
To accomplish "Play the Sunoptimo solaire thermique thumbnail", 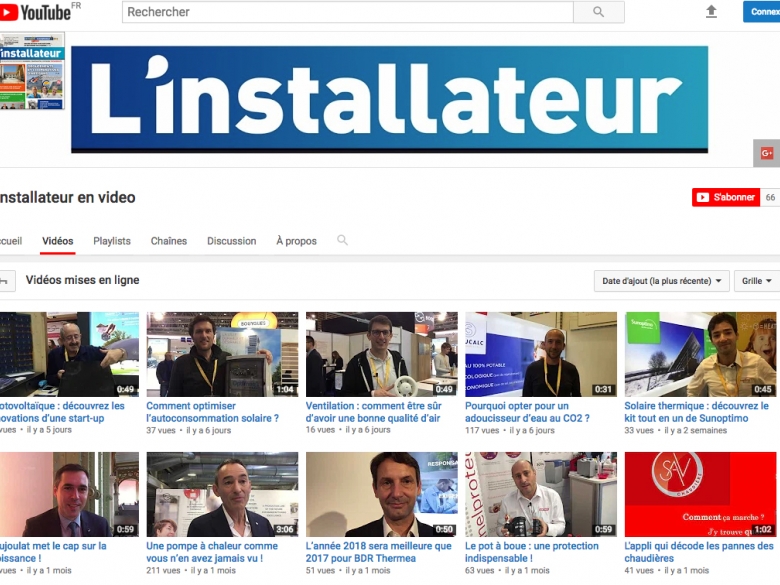I will click(700, 354).
